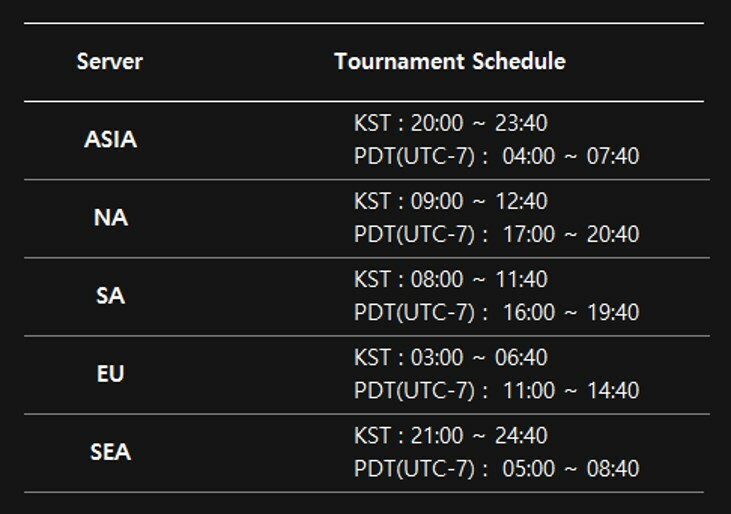Click the SEA PDT 05:00 ~ 08:40 line

pos(496,468)
